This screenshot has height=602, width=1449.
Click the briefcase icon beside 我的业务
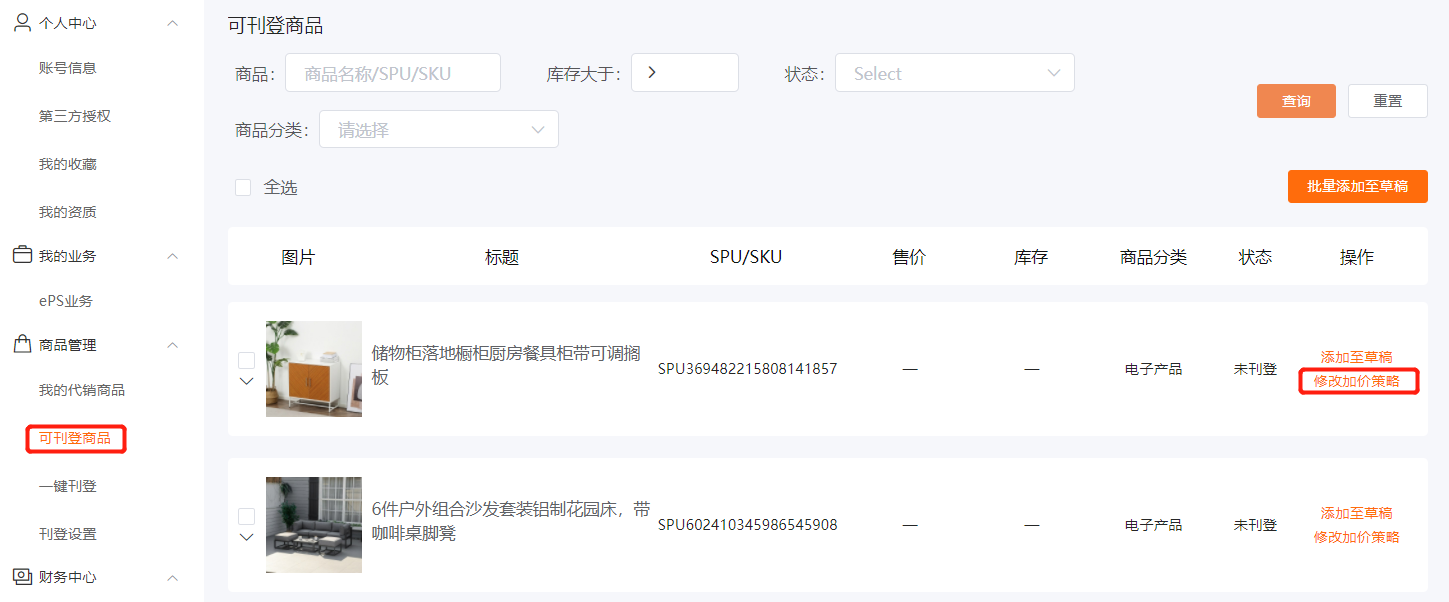click(22, 255)
